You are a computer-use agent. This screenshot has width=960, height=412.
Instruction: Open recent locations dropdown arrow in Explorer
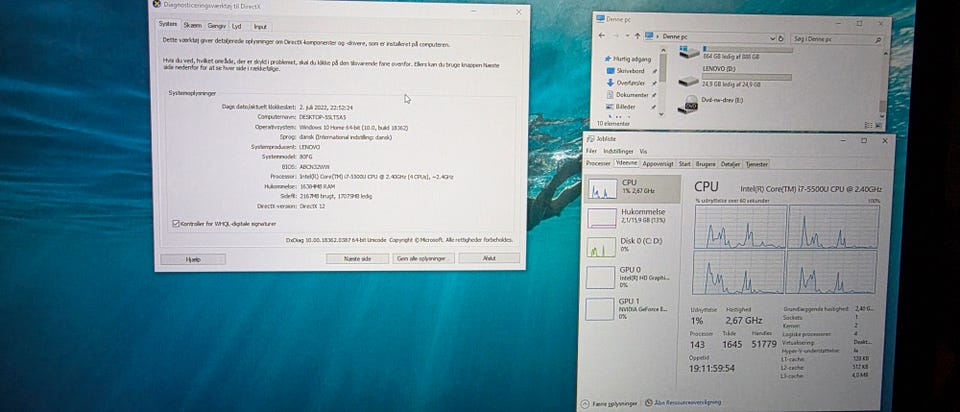(x=627, y=36)
